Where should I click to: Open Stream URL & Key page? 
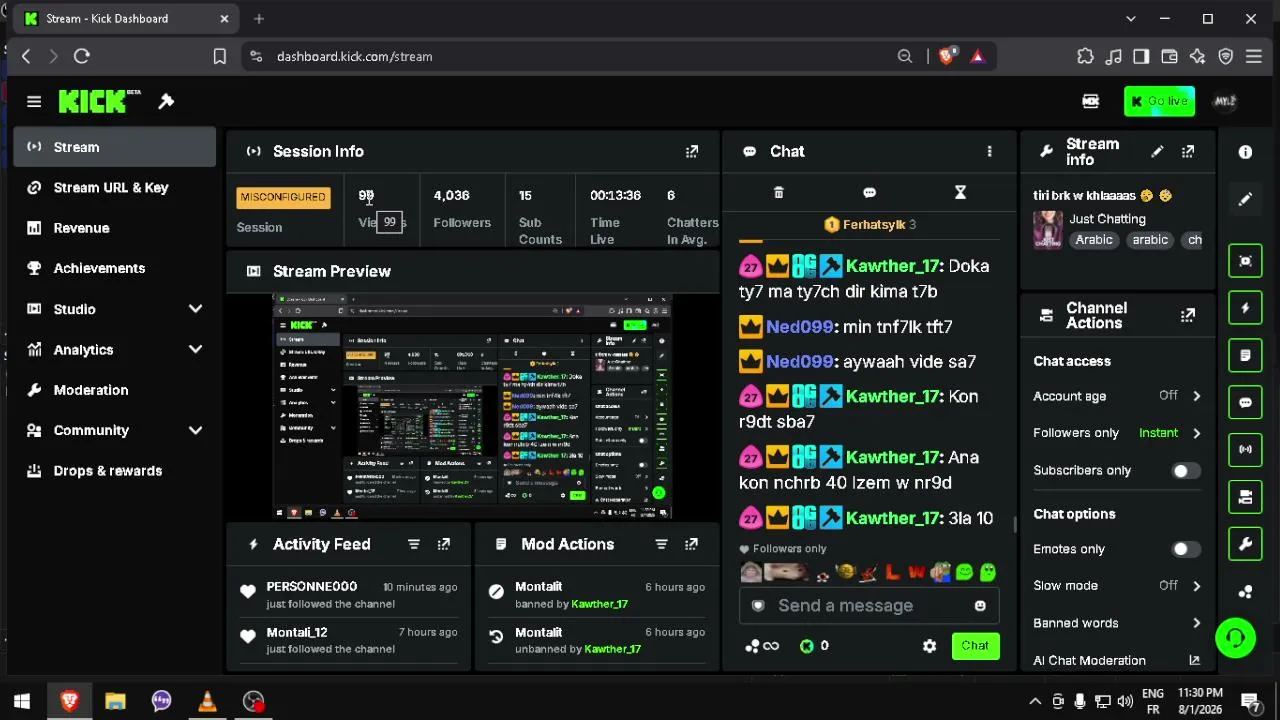[x=115, y=188]
